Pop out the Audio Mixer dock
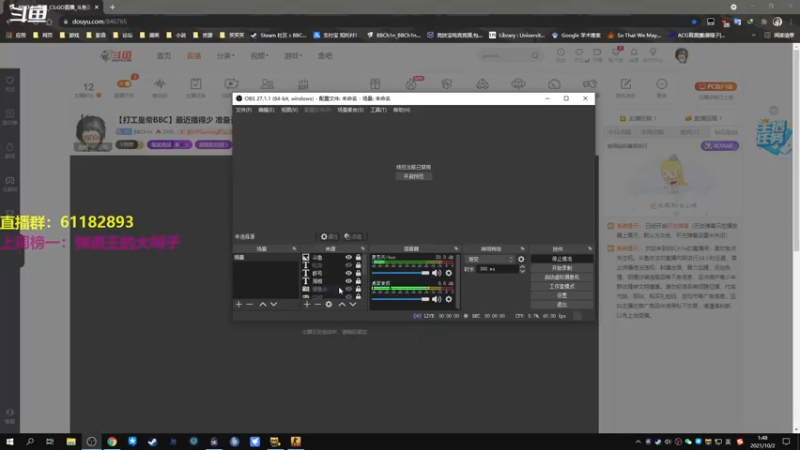The image size is (800, 450). click(456, 249)
